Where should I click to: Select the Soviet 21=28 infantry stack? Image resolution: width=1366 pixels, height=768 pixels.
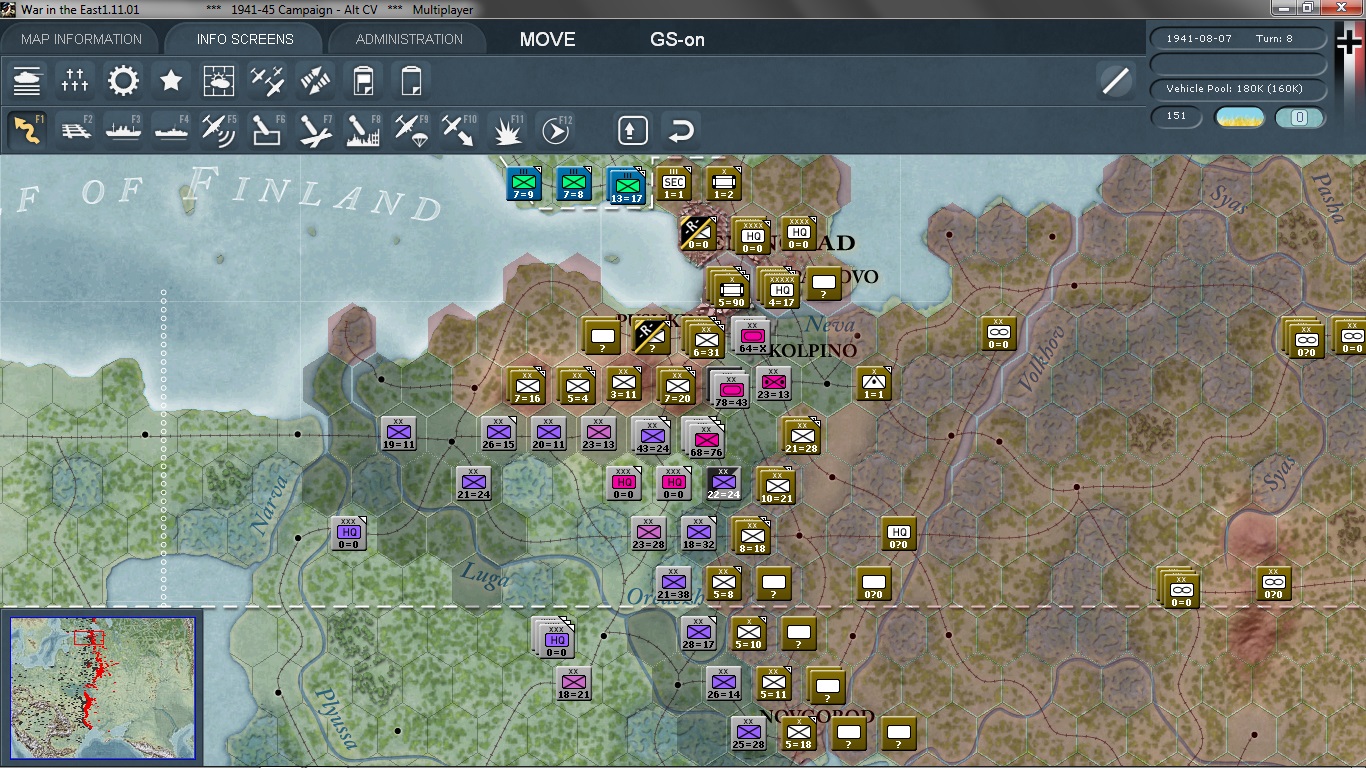click(801, 436)
